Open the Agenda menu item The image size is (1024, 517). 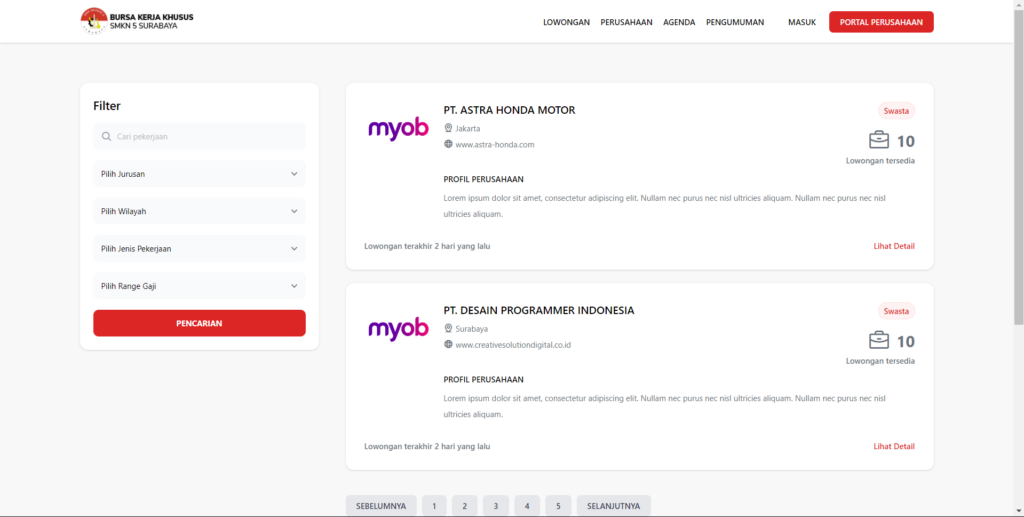coord(679,22)
